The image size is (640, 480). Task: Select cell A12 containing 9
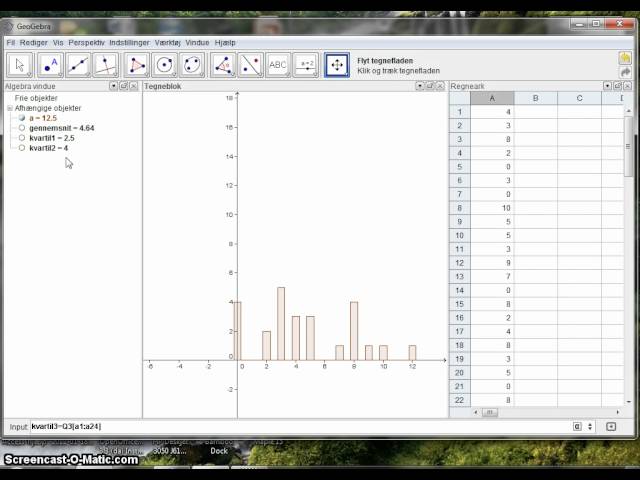(x=492, y=263)
